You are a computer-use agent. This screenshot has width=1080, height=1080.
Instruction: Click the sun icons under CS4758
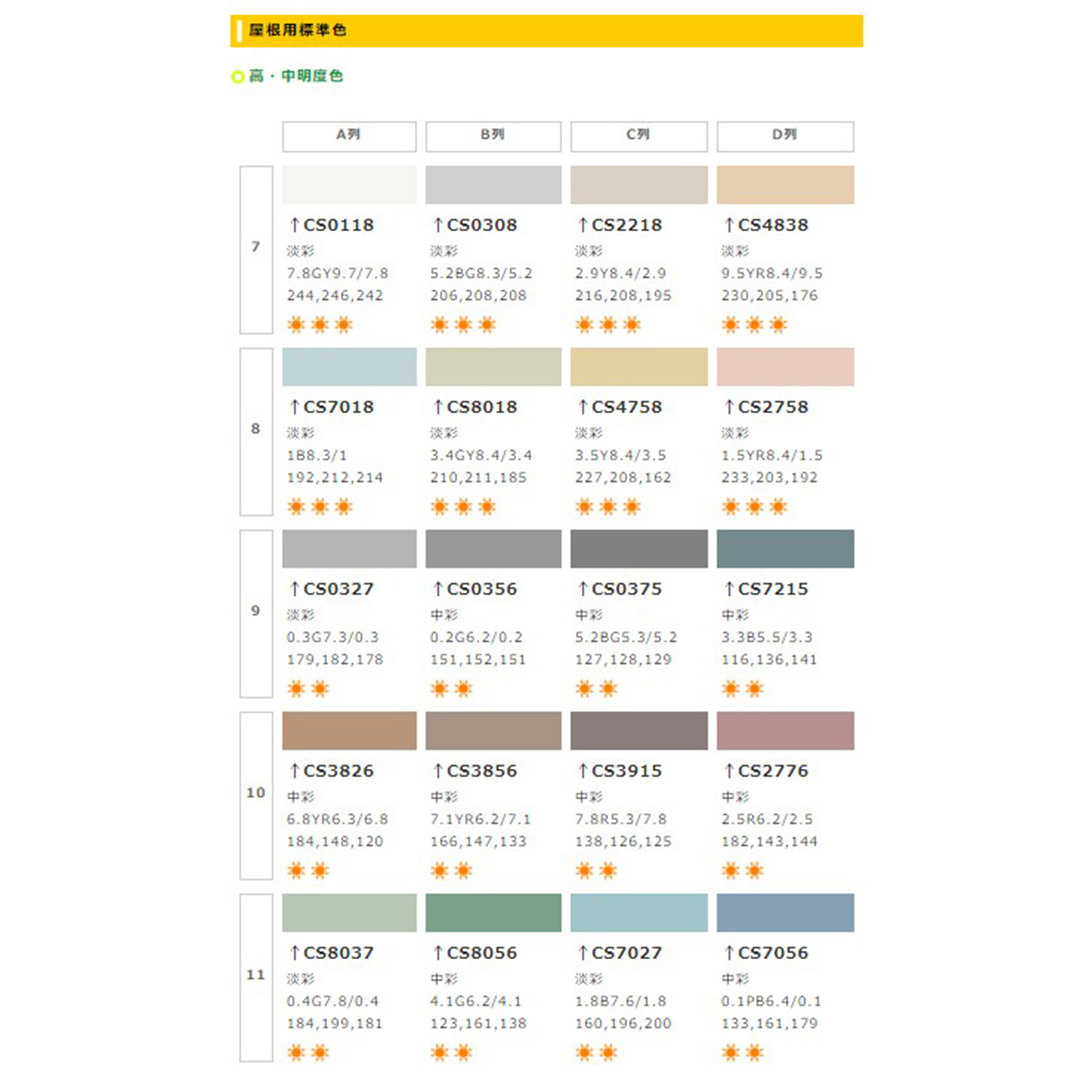[608, 506]
